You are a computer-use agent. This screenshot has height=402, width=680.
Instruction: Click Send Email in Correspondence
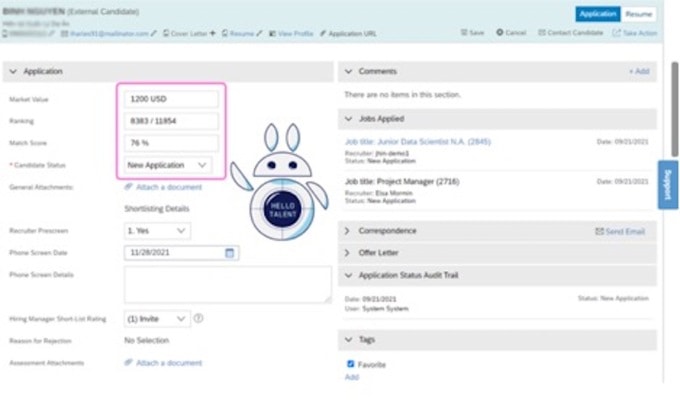[x=620, y=231]
